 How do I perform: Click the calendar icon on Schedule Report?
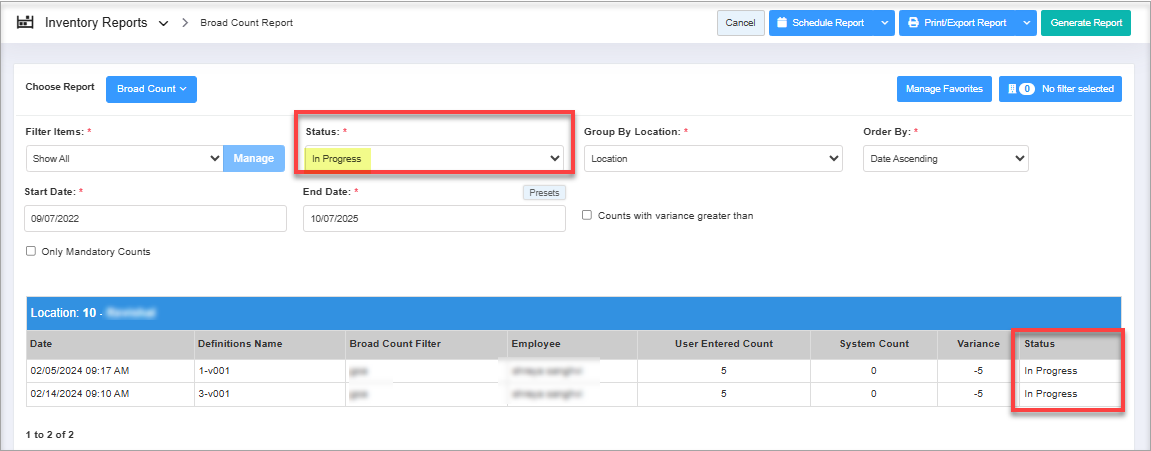782,23
